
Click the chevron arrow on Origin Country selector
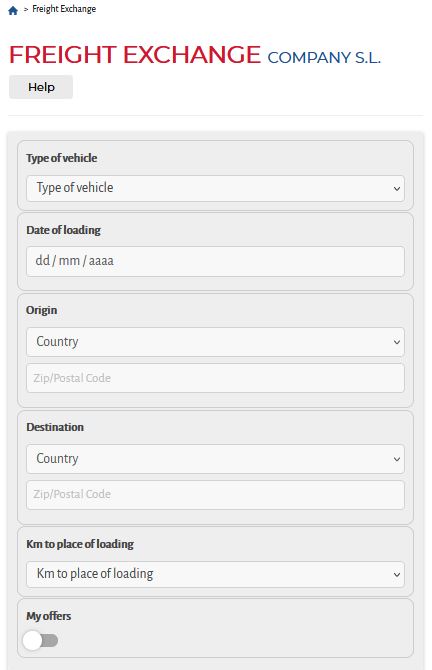point(397,342)
